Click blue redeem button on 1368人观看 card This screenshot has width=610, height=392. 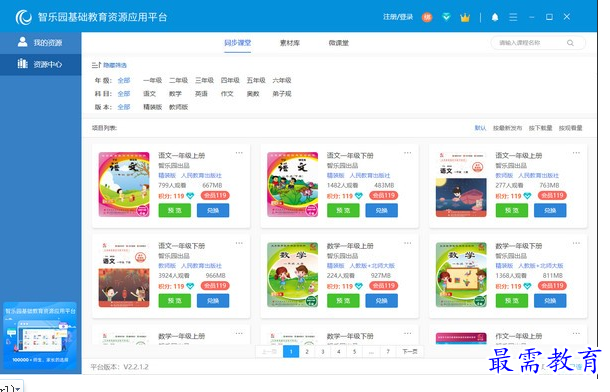pyautogui.click(x=550, y=301)
